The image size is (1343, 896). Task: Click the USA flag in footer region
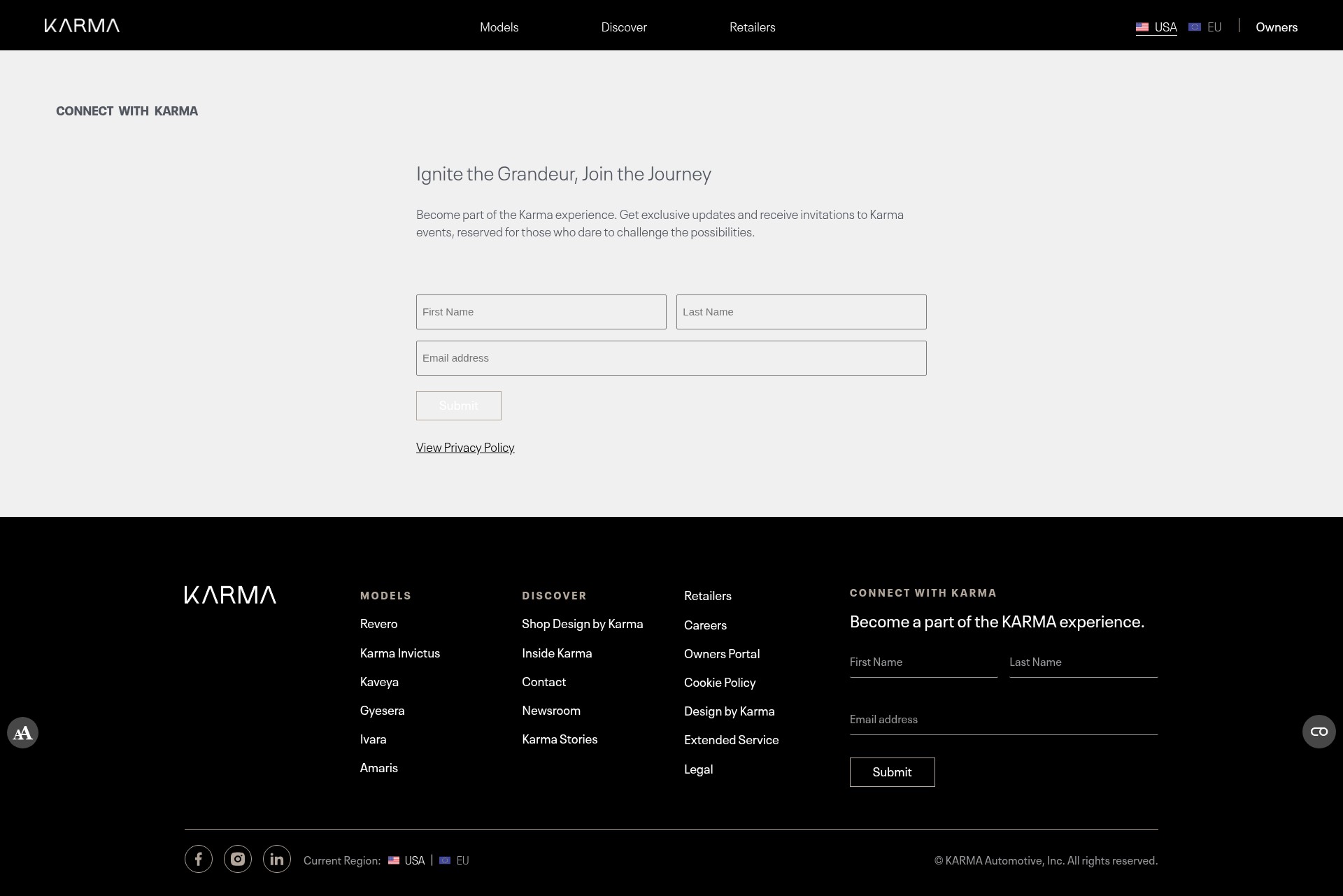coord(394,860)
